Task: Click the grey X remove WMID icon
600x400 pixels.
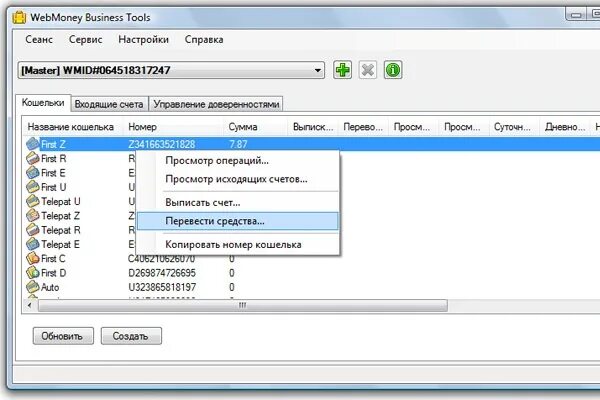Action: coord(368,70)
